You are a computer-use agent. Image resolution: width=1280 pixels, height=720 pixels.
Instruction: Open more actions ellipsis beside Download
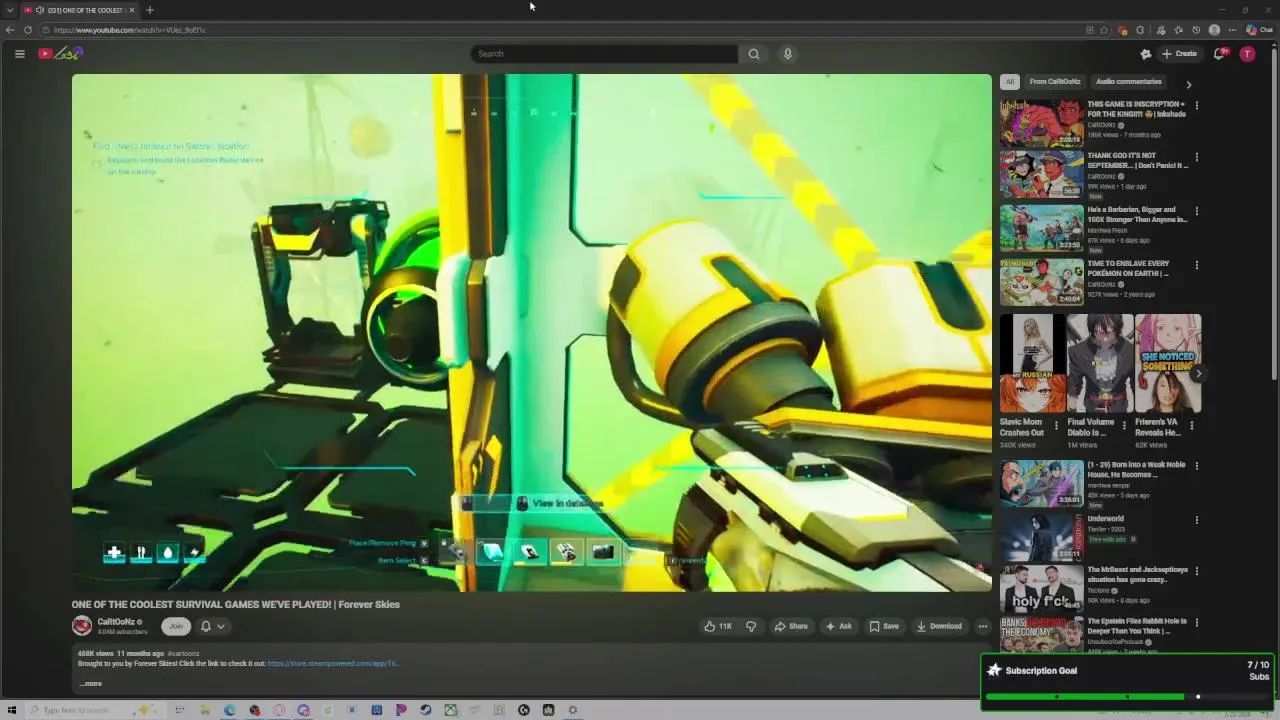[983, 626]
